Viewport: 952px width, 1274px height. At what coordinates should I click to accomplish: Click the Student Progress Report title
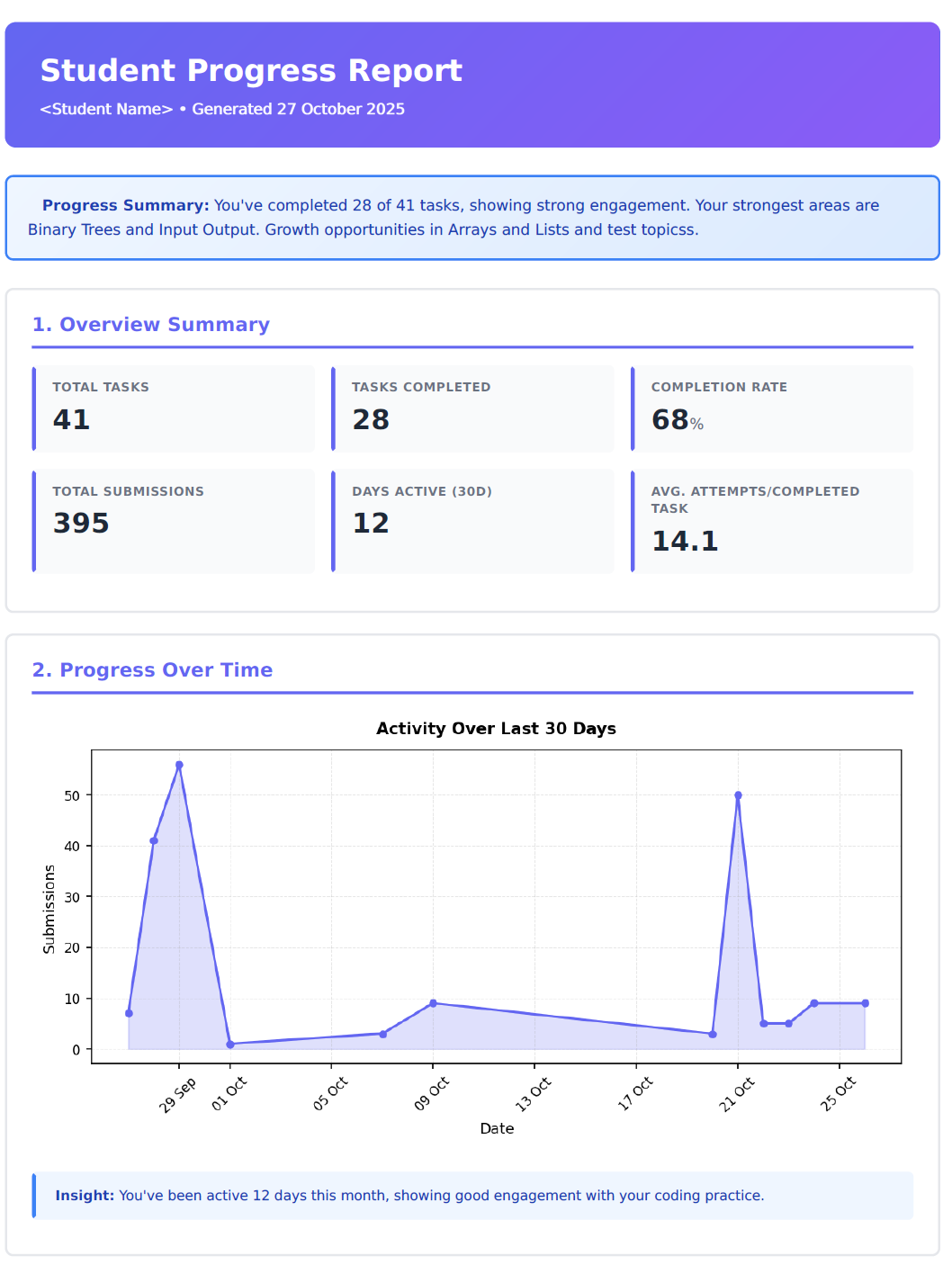coord(251,70)
